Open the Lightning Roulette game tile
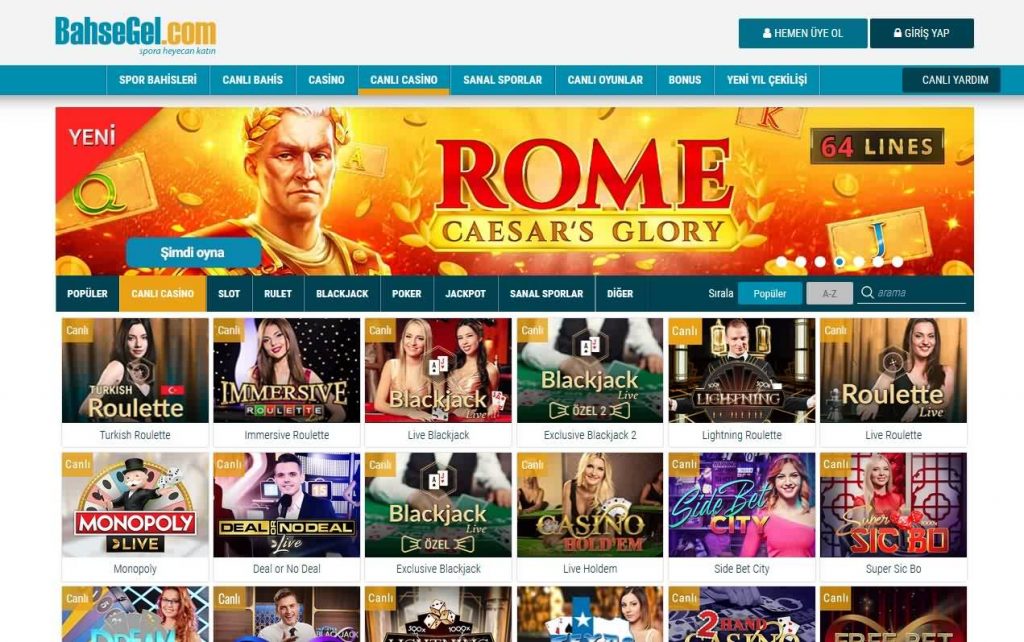 pyautogui.click(x=741, y=370)
